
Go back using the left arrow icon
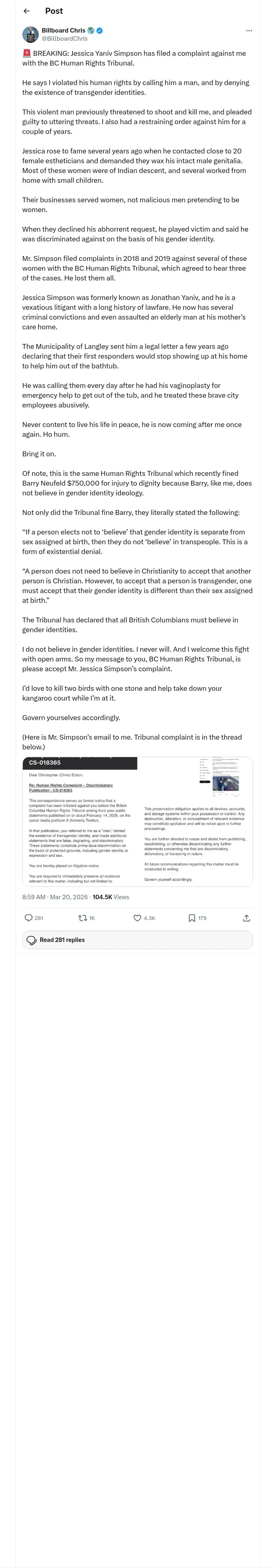pos(26,11)
